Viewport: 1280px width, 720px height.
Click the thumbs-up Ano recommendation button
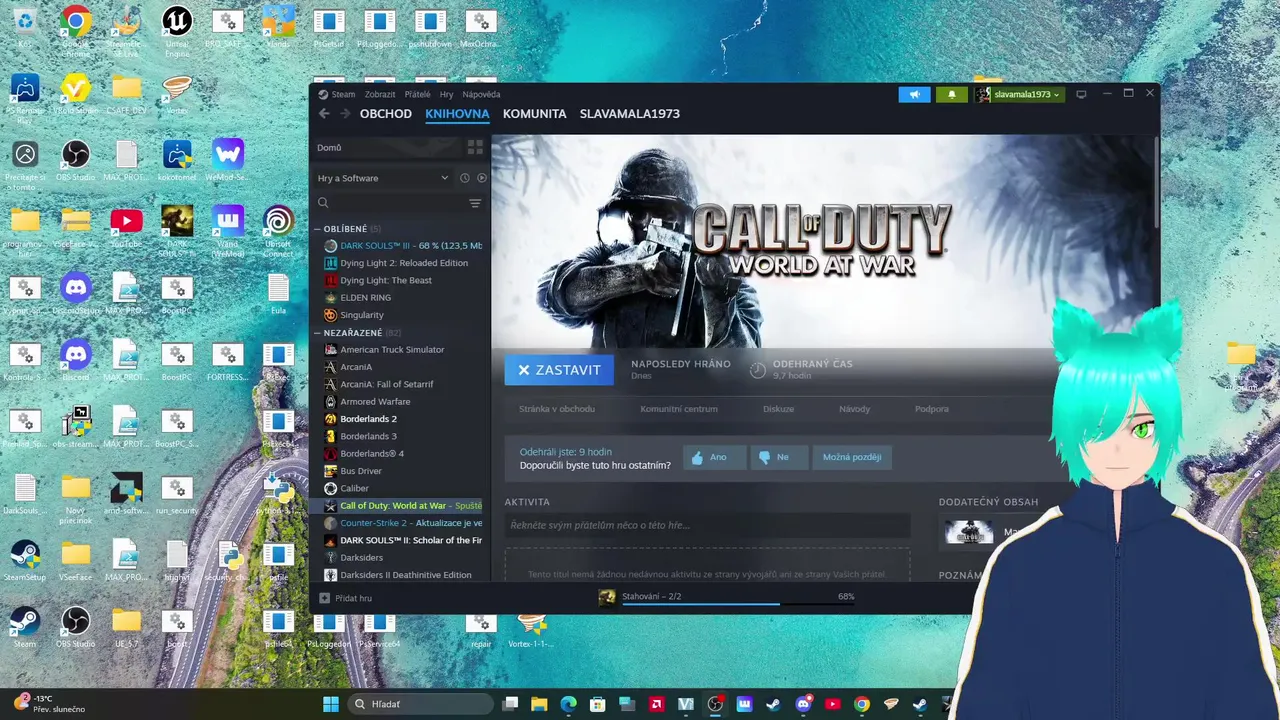(x=715, y=457)
